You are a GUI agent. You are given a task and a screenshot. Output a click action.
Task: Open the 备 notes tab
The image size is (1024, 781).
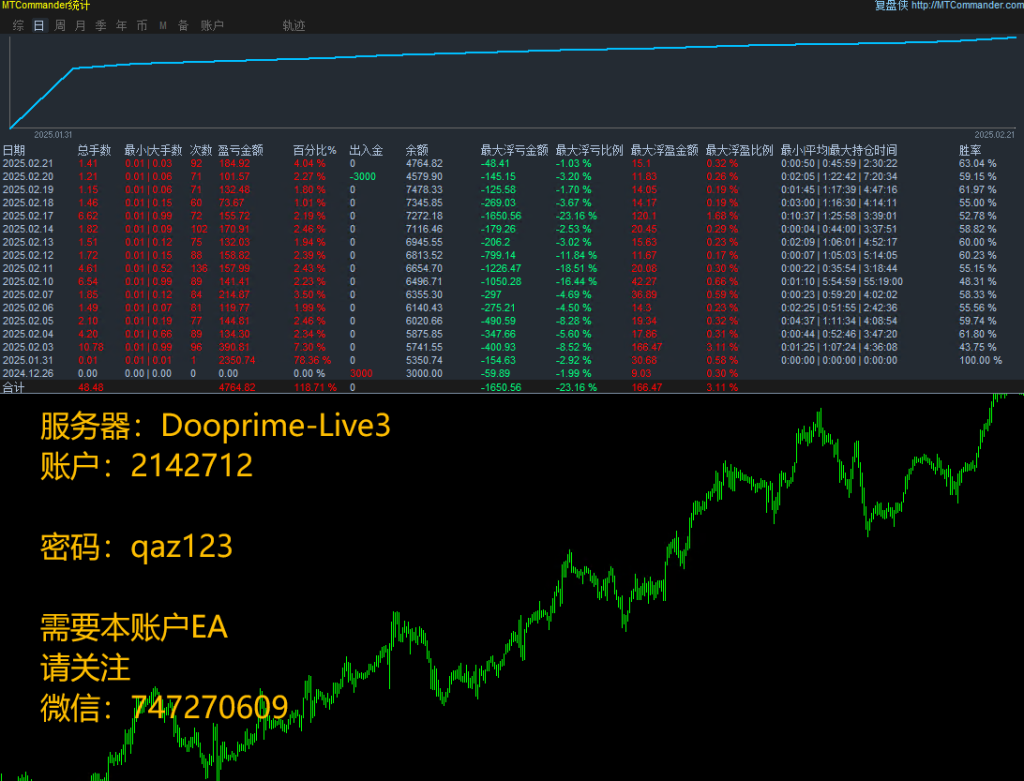coord(184,25)
